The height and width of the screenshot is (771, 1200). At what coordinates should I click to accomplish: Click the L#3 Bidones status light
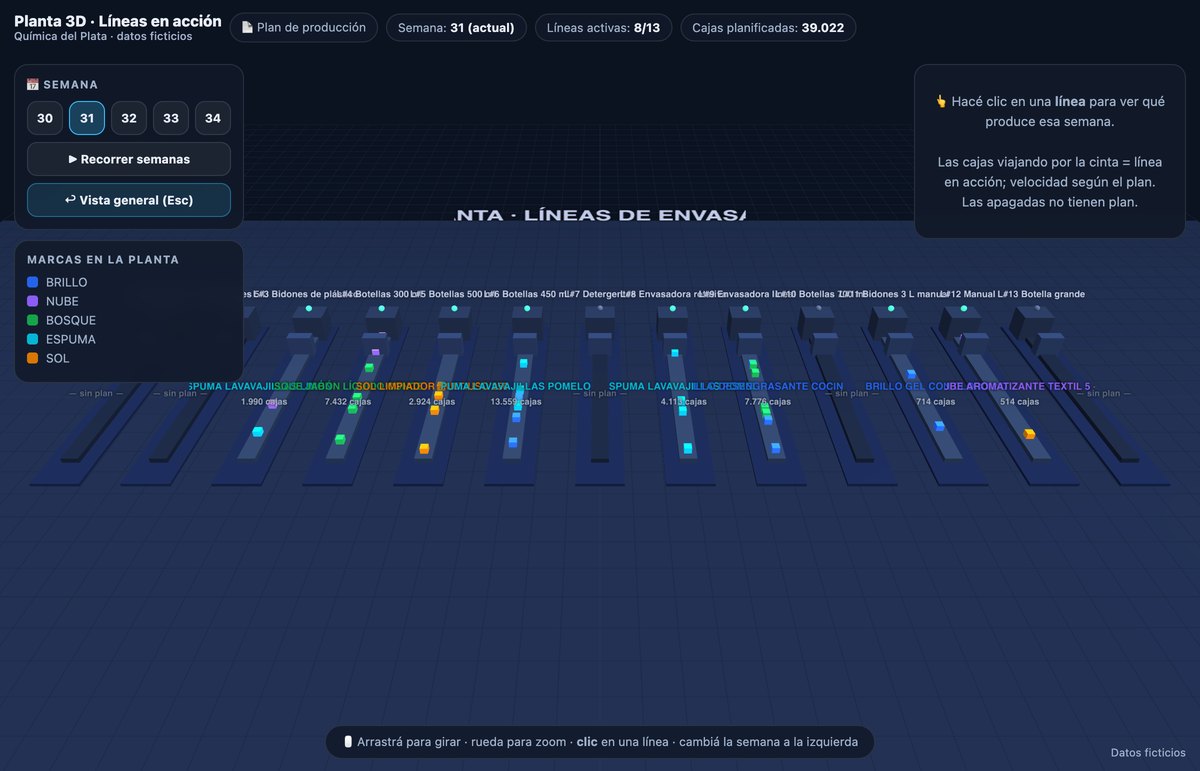[x=309, y=308]
